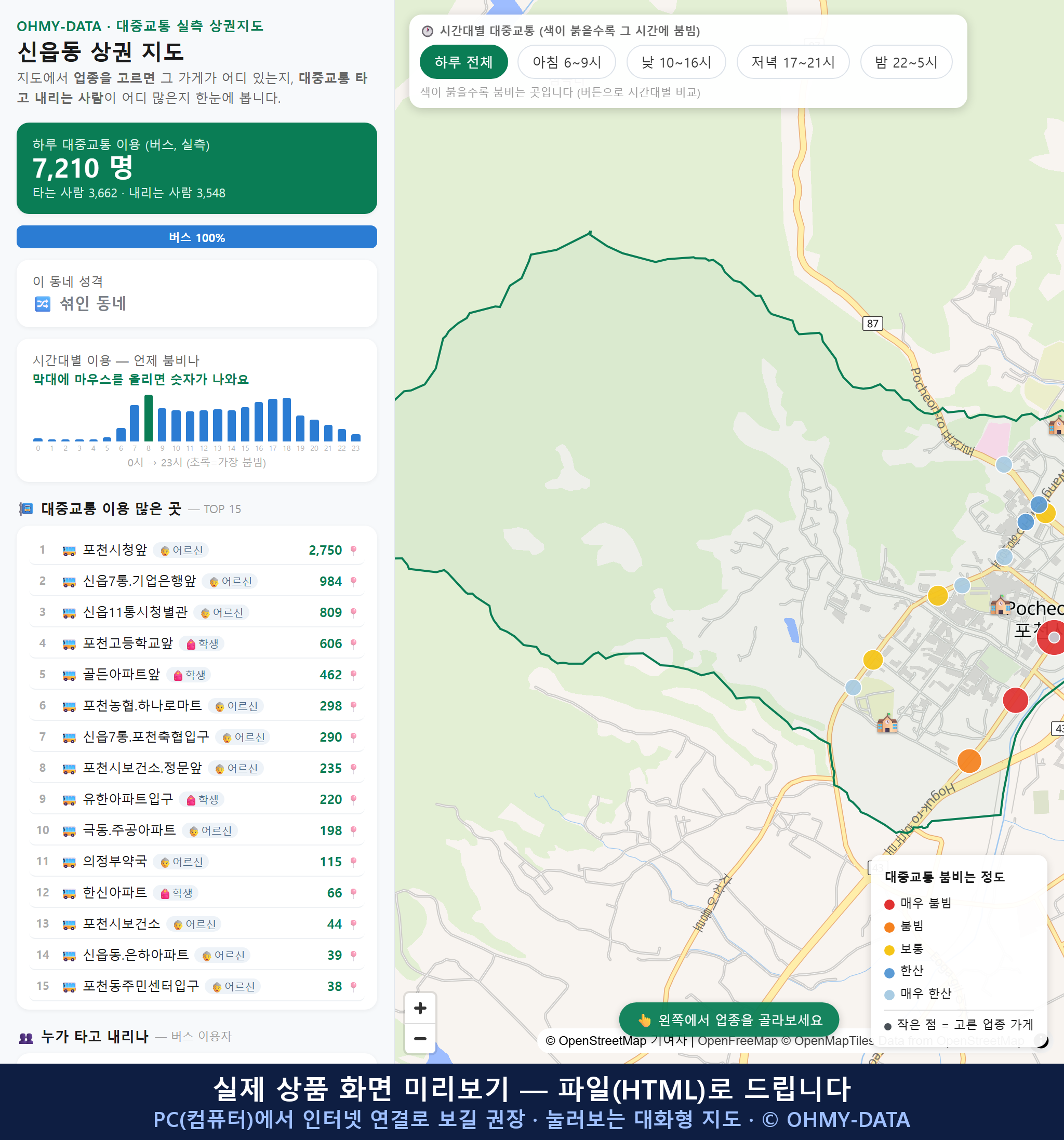Click the orange 붐빔 legend swatch
Image resolution: width=1064 pixels, height=1140 pixels.
coord(889,927)
